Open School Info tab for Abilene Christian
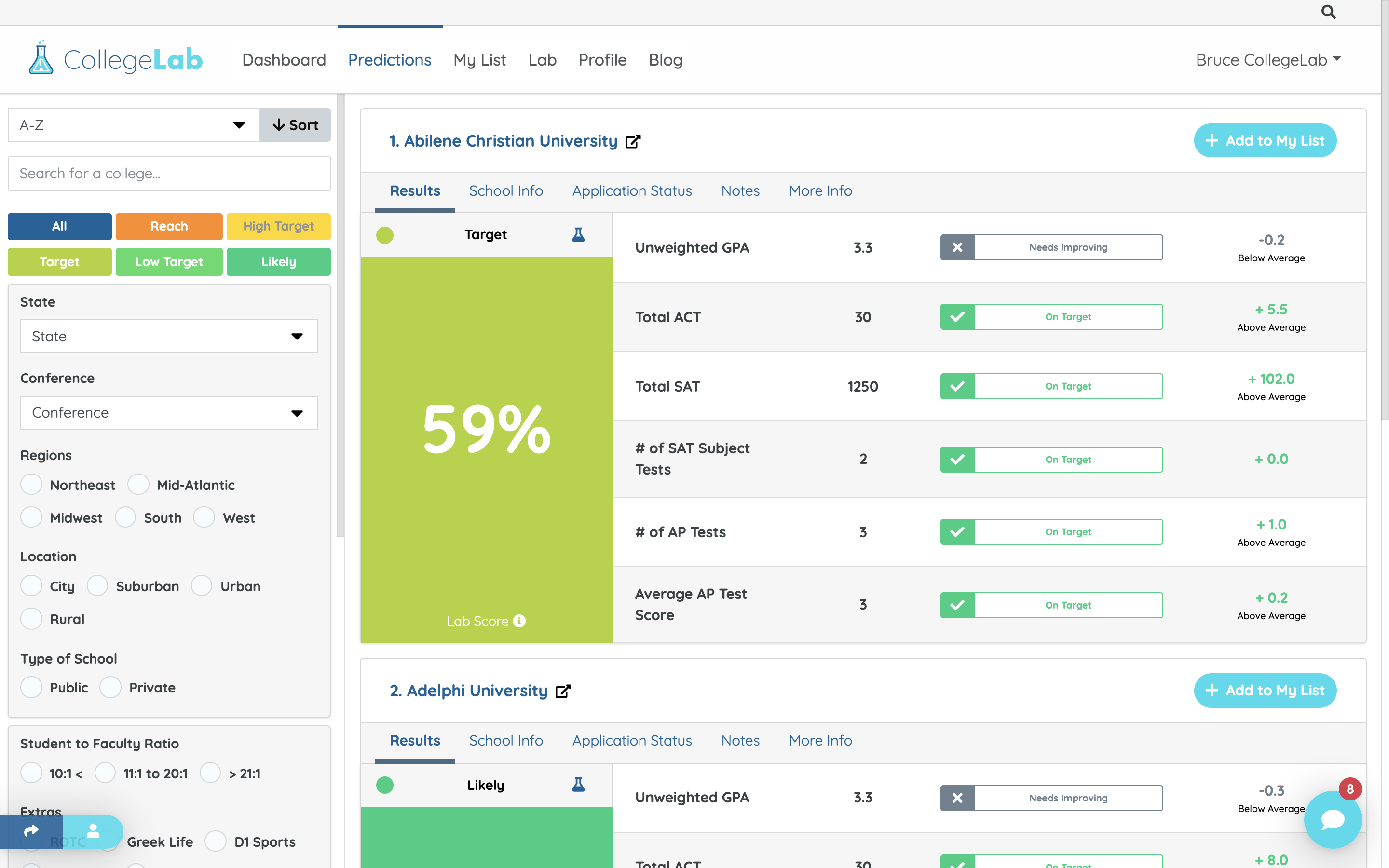Screen dimensions: 1389x868 point(505,190)
